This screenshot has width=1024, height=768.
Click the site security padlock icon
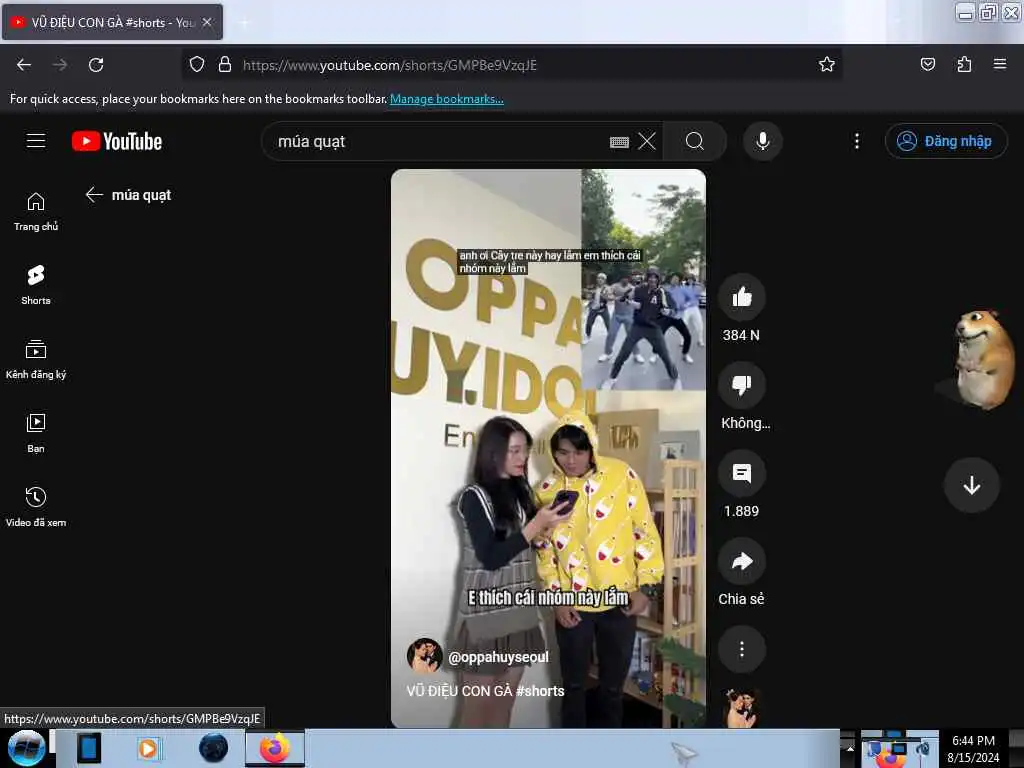pos(225,64)
